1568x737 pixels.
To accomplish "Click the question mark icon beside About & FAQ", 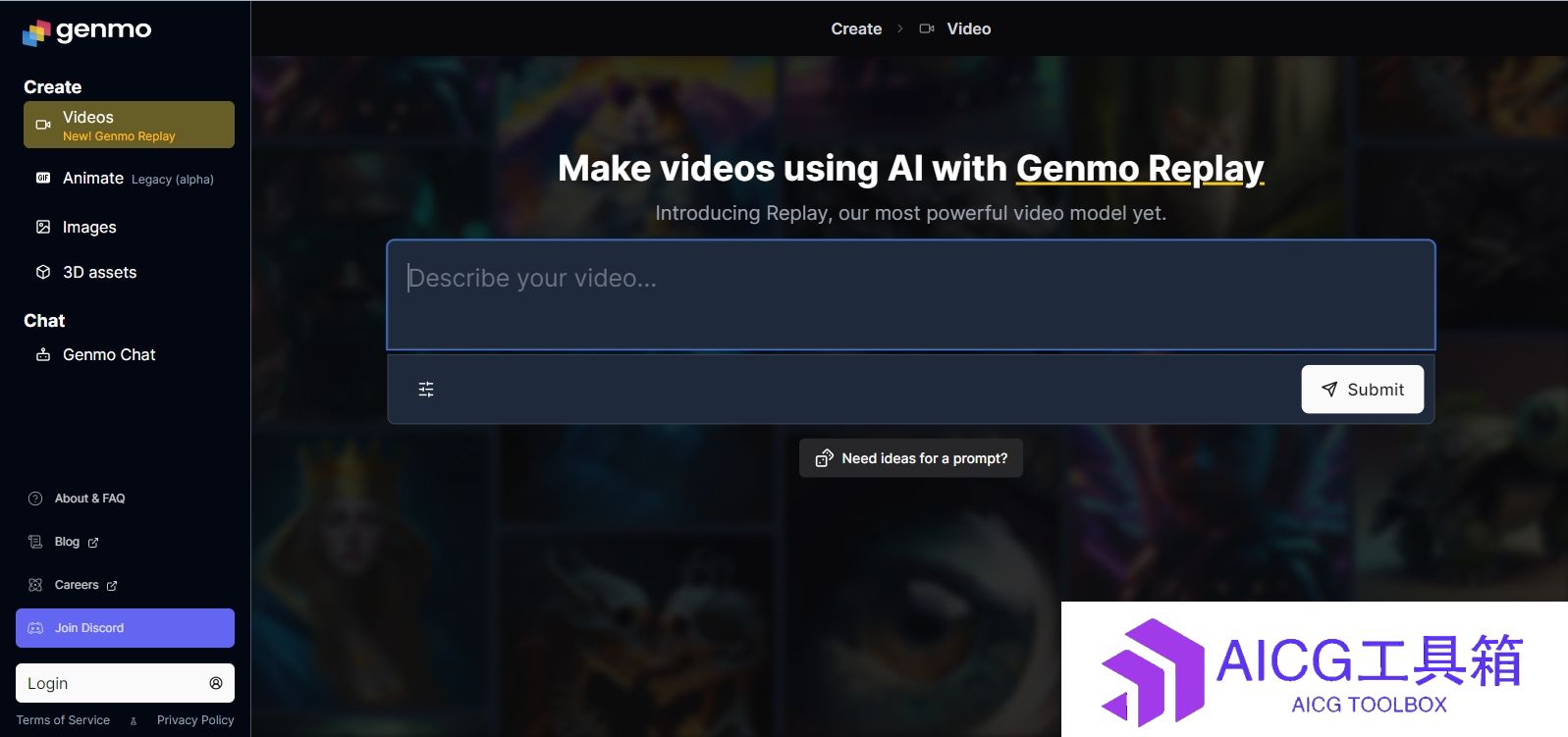I will pyautogui.click(x=35, y=499).
